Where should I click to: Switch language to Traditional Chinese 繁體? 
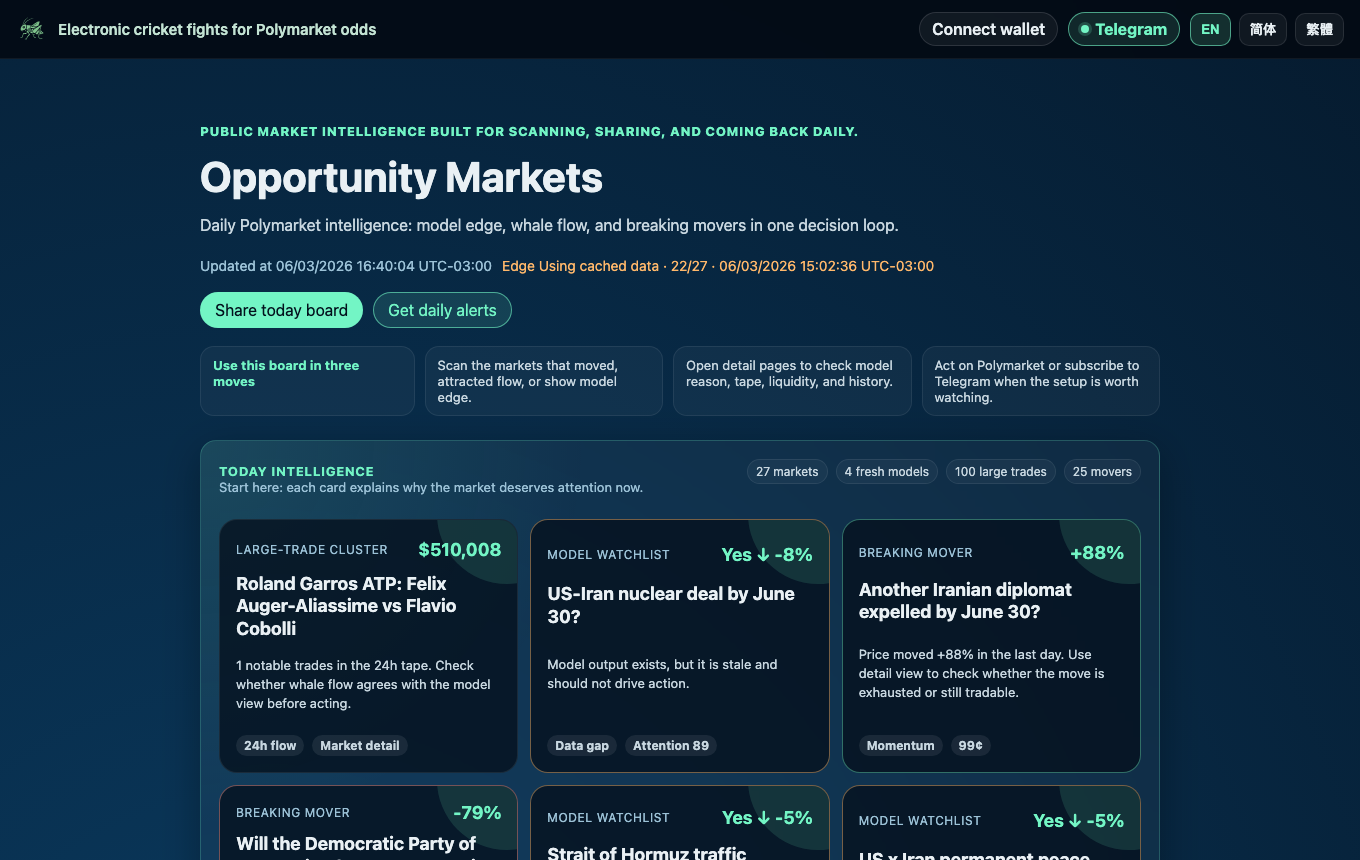(1319, 29)
